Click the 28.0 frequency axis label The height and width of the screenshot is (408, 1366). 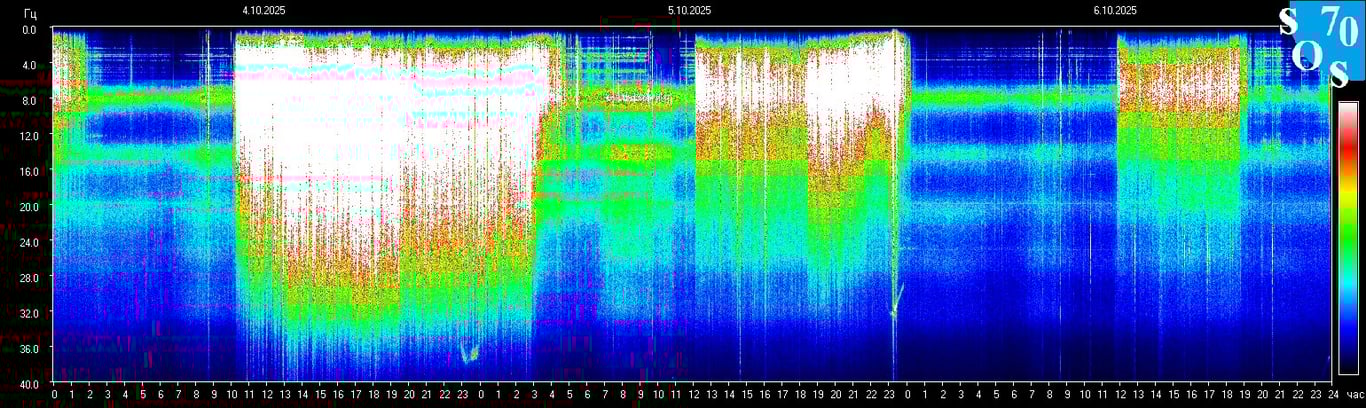pyautogui.click(x=29, y=277)
